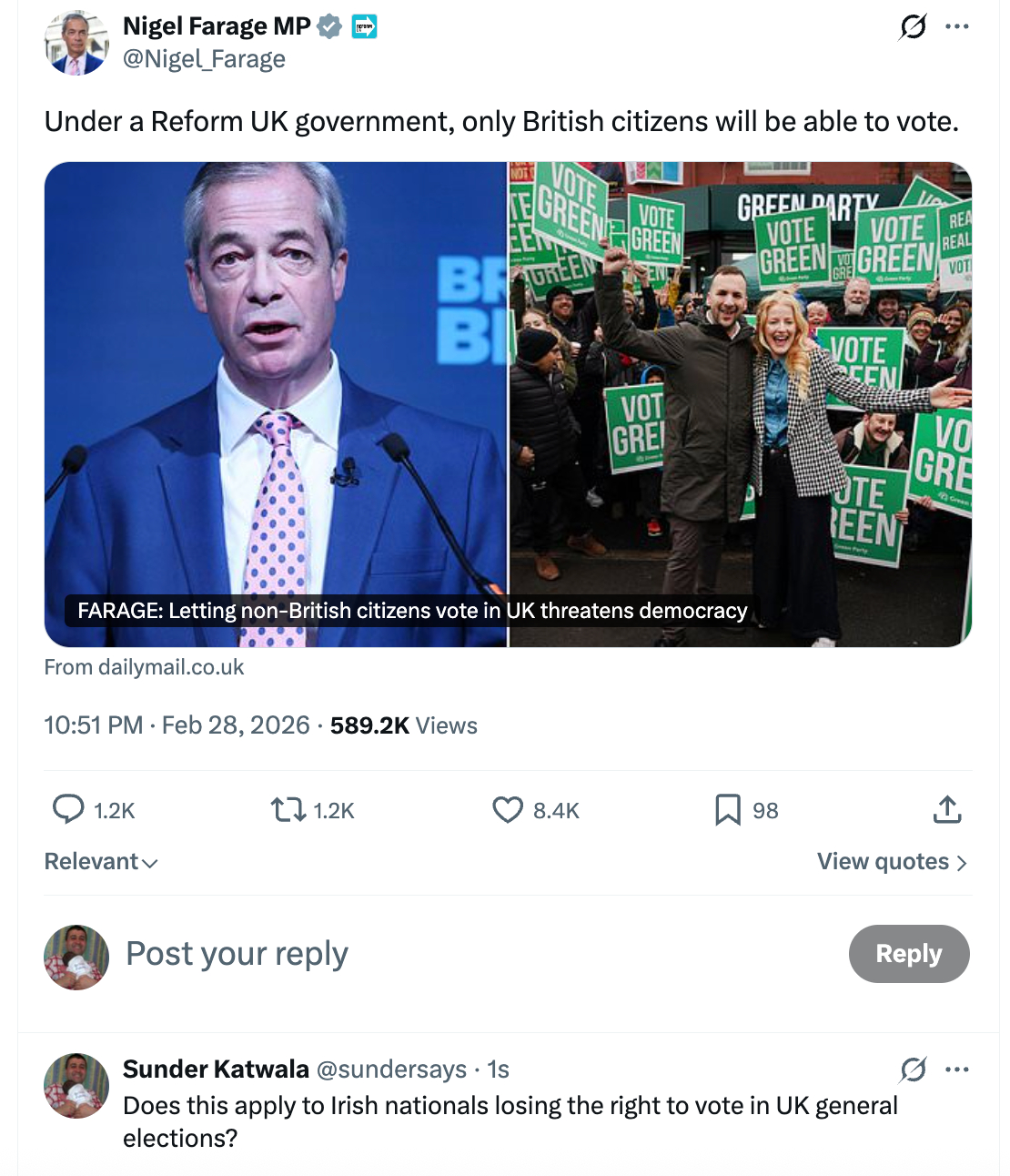Open the @Nigel_Farage handle link

pyautogui.click(x=204, y=60)
